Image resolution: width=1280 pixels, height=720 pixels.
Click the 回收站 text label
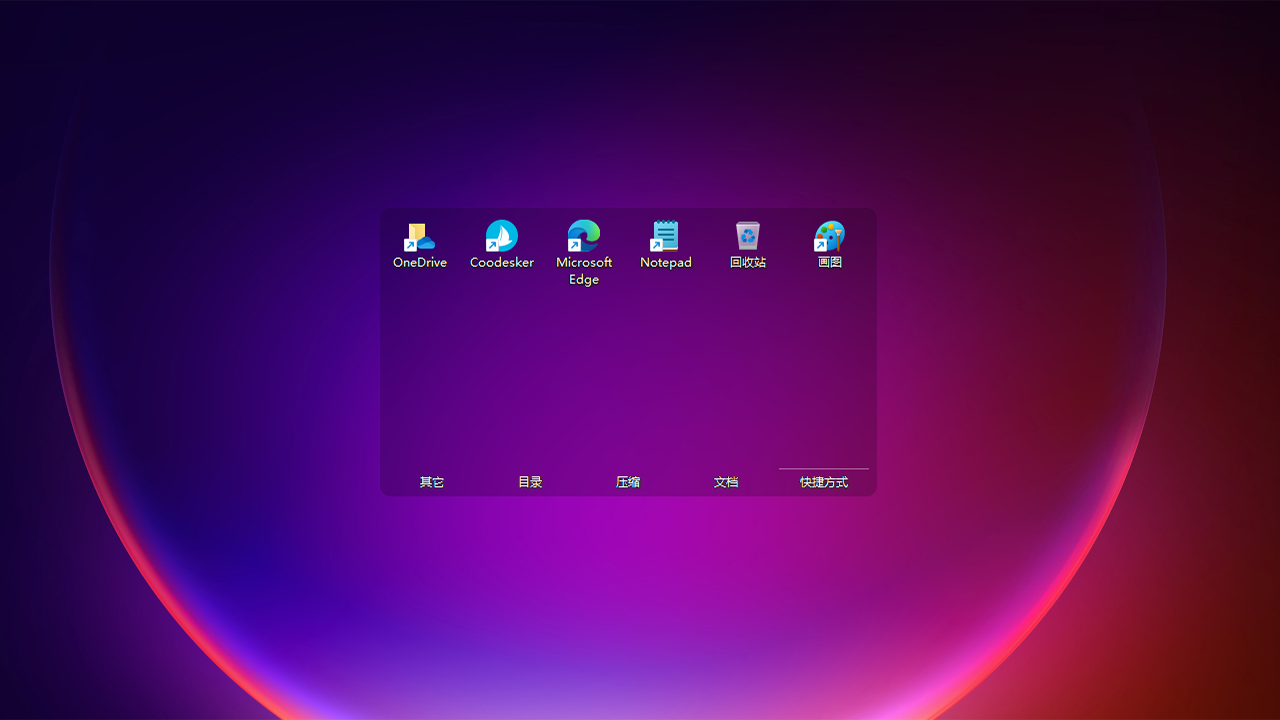(748, 262)
